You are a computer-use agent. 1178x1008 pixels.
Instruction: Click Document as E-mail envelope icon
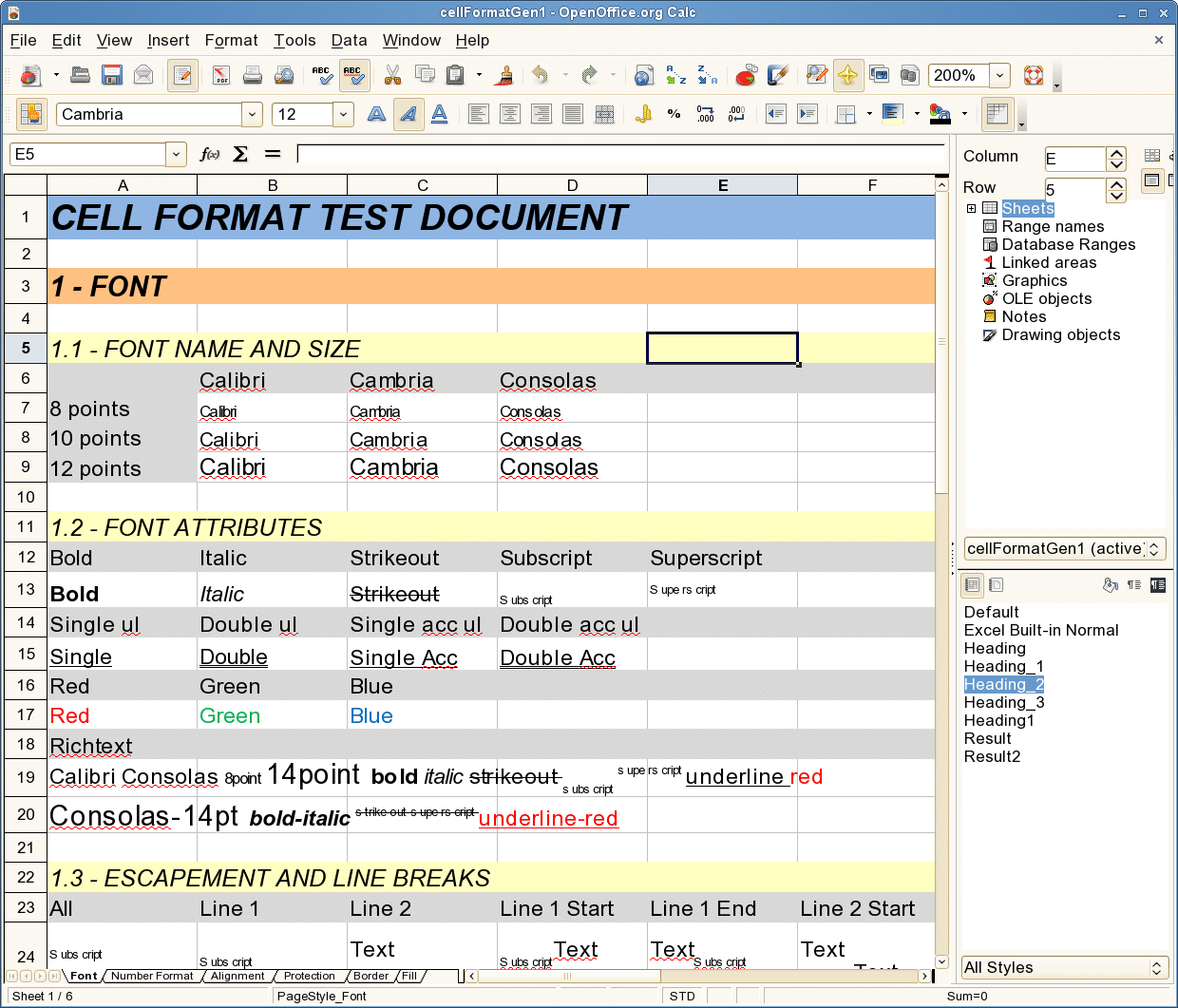click(x=143, y=75)
